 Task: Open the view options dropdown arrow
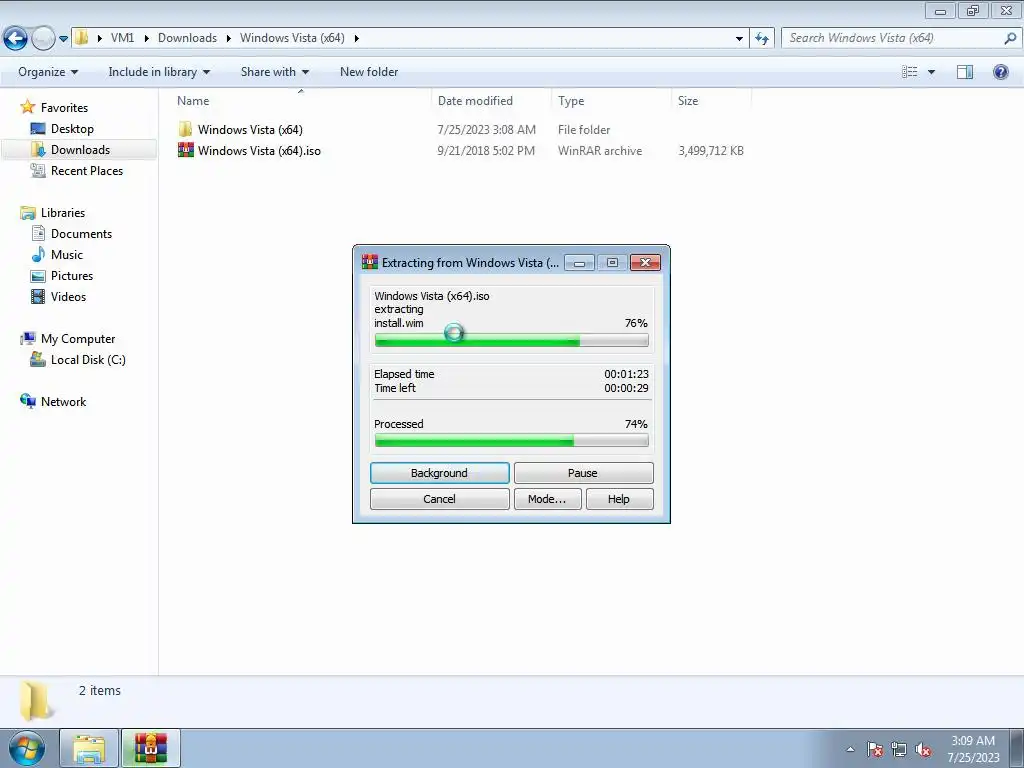tap(931, 72)
